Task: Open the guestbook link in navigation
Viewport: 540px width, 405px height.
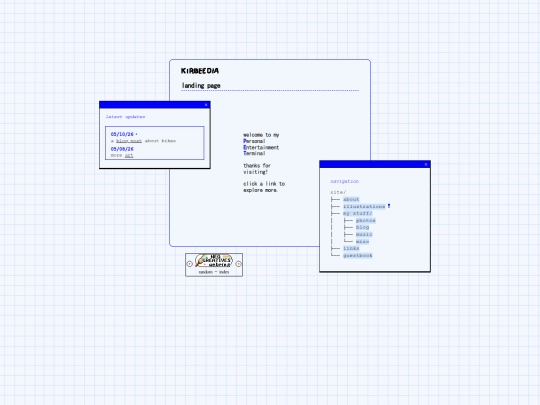Action: [x=358, y=256]
